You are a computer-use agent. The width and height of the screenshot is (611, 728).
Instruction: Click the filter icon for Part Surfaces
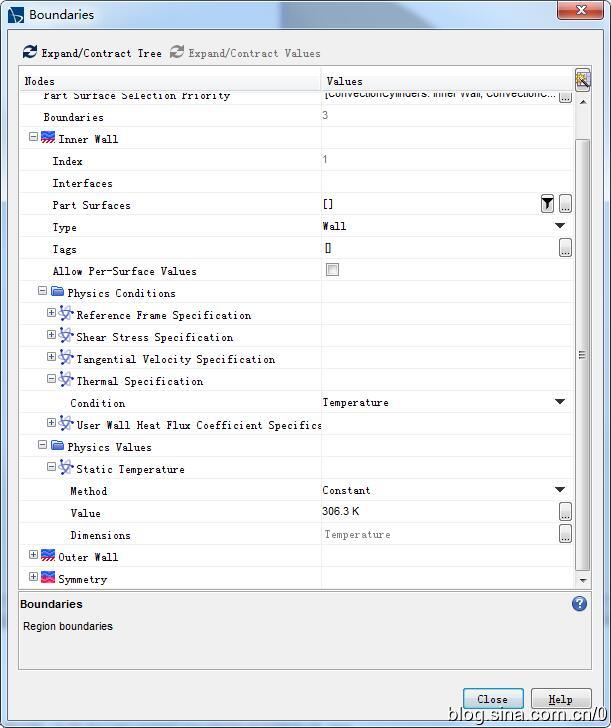547,204
